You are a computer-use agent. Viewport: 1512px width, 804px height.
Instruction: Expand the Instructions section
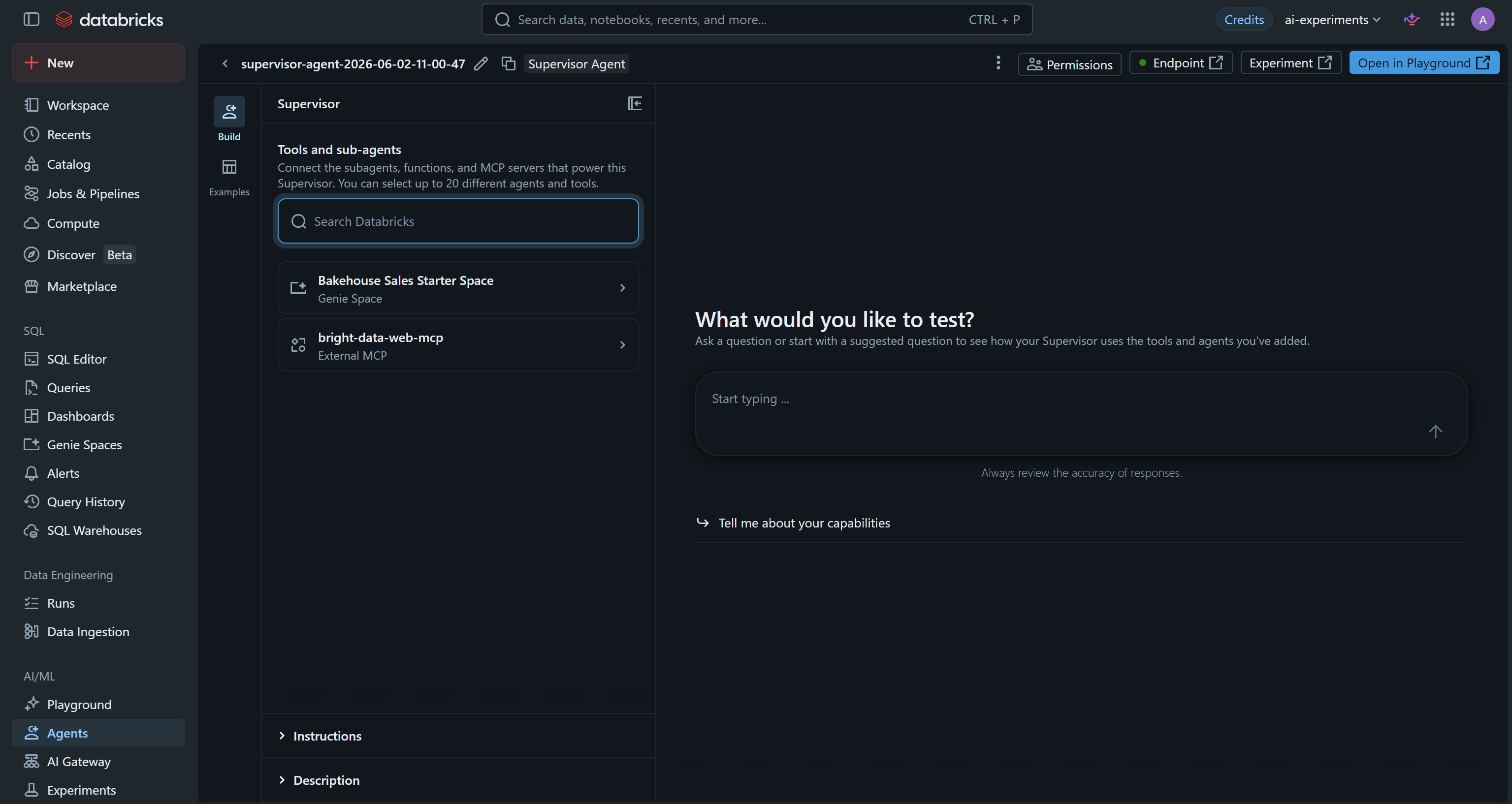458,736
